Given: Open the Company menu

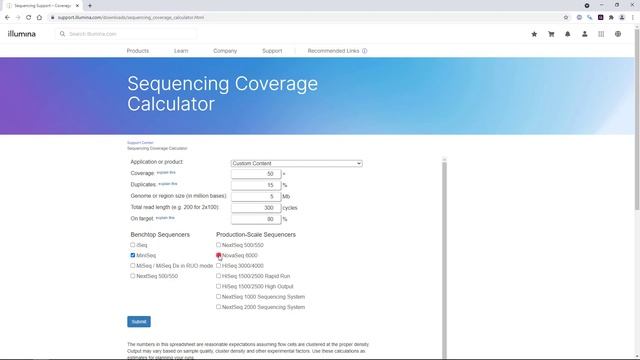Looking at the screenshot, I should (x=225, y=51).
